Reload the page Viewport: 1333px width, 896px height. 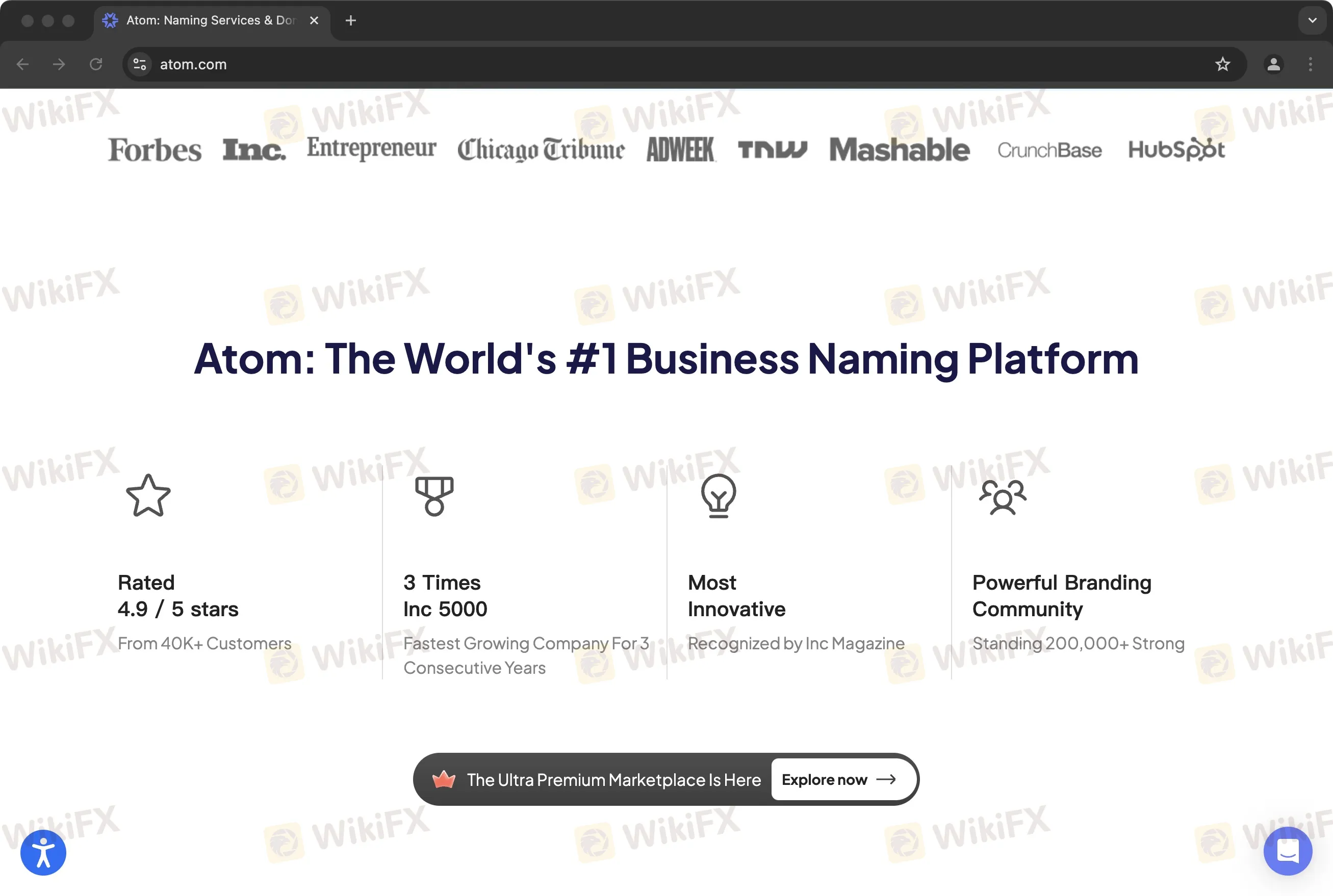(96, 64)
